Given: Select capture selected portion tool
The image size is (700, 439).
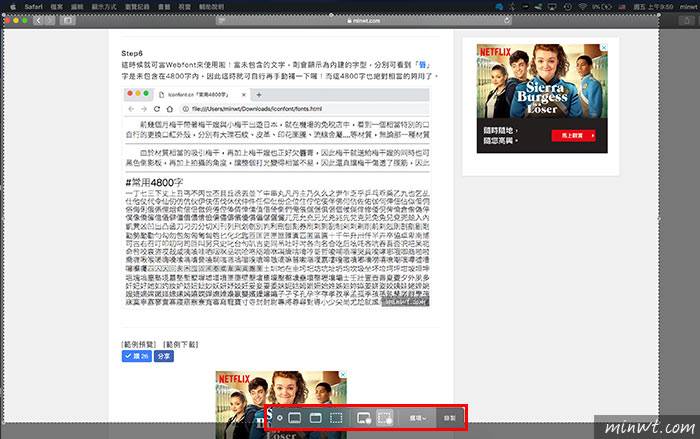Looking at the screenshot, I should pos(338,417).
